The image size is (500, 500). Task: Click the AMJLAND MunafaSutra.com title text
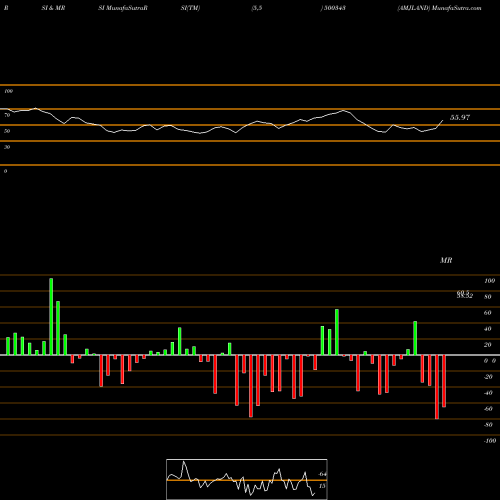point(439,8)
